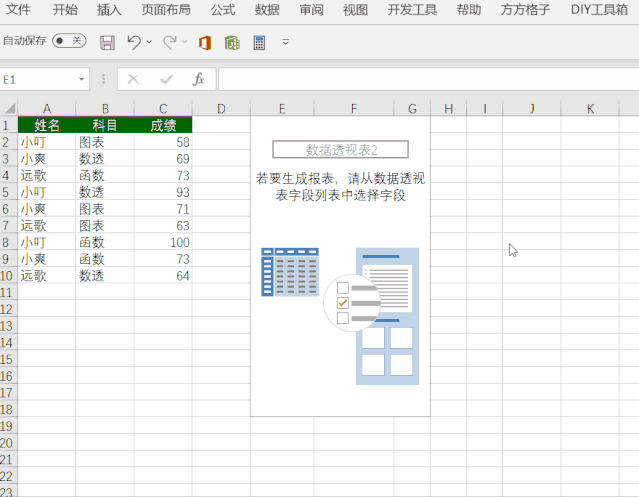This screenshot has width=639, height=497.
Task: Click the Select All triangle corner
Action: pos(10,109)
